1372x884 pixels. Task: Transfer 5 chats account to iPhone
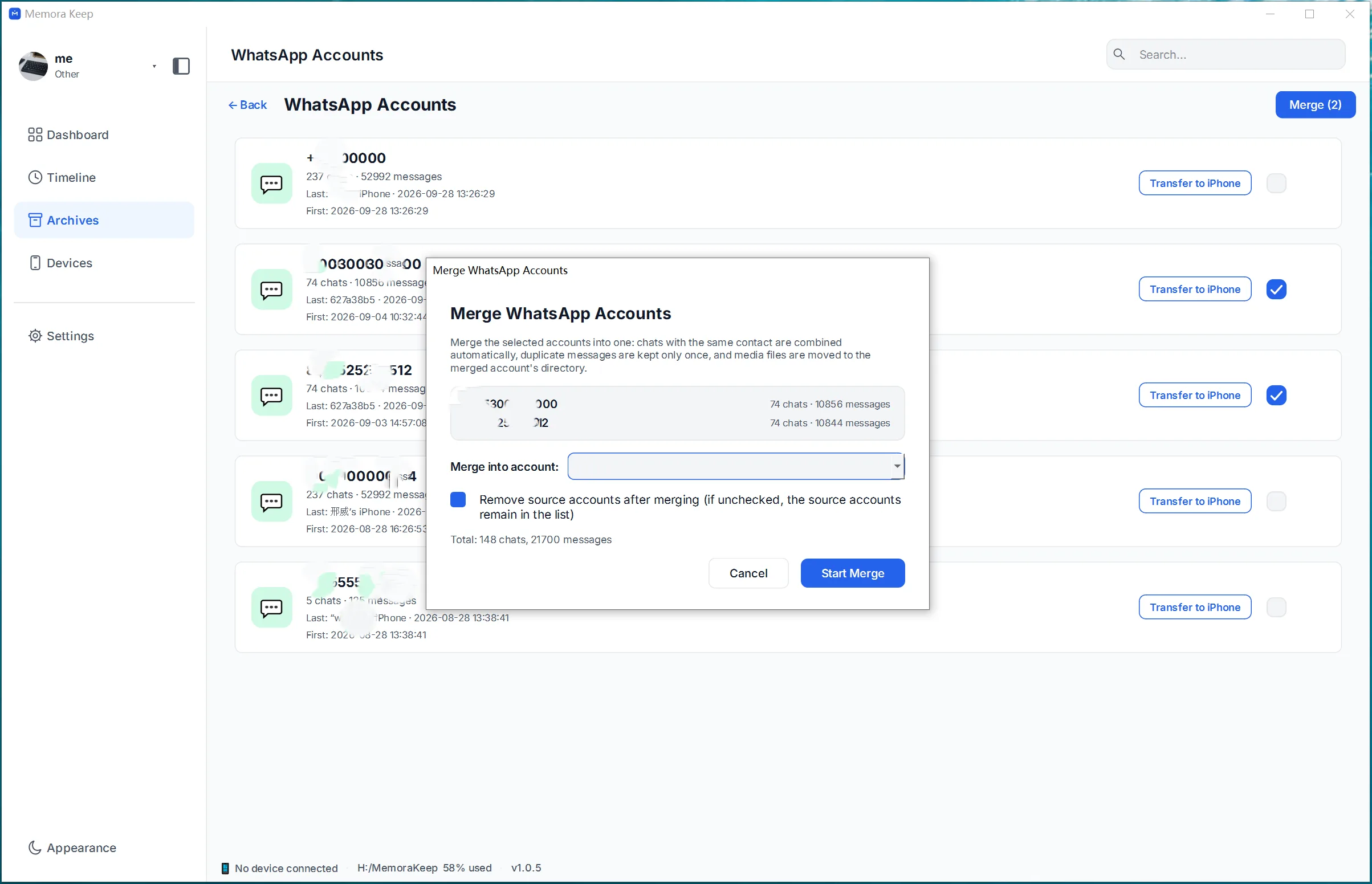[x=1195, y=608]
